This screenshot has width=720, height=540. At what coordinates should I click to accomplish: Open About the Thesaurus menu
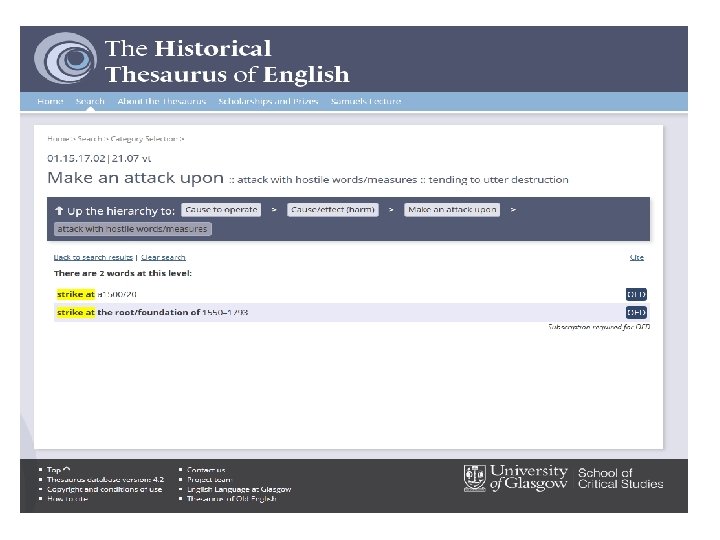coord(162,101)
